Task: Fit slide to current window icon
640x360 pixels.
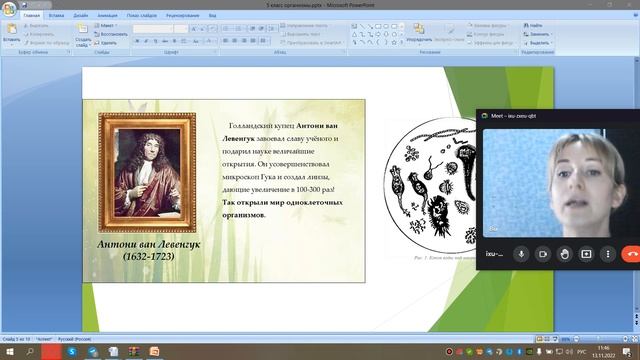Action: [x=634, y=339]
